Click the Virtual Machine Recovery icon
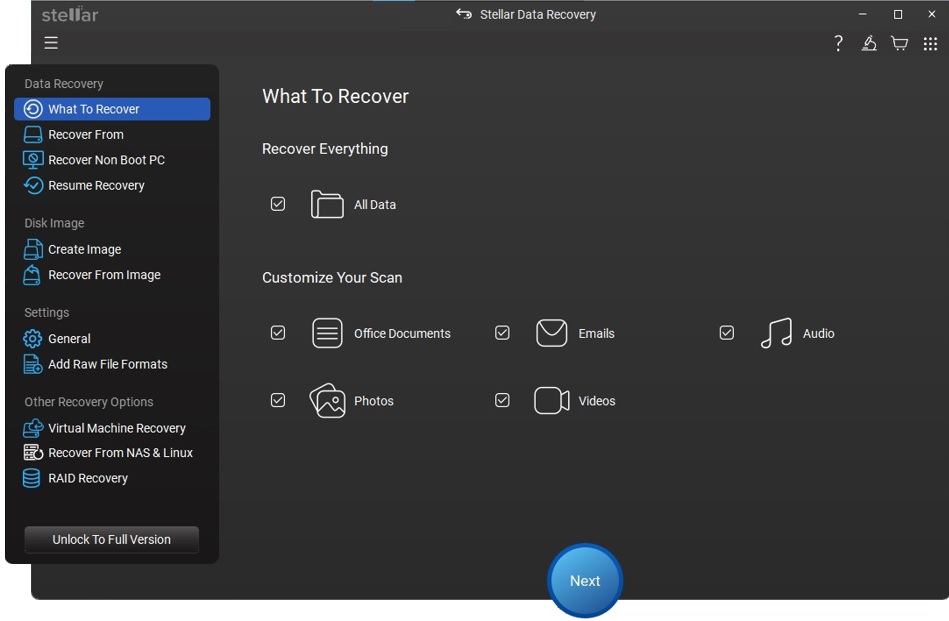The height and width of the screenshot is (621, 949). pos(33,428)
